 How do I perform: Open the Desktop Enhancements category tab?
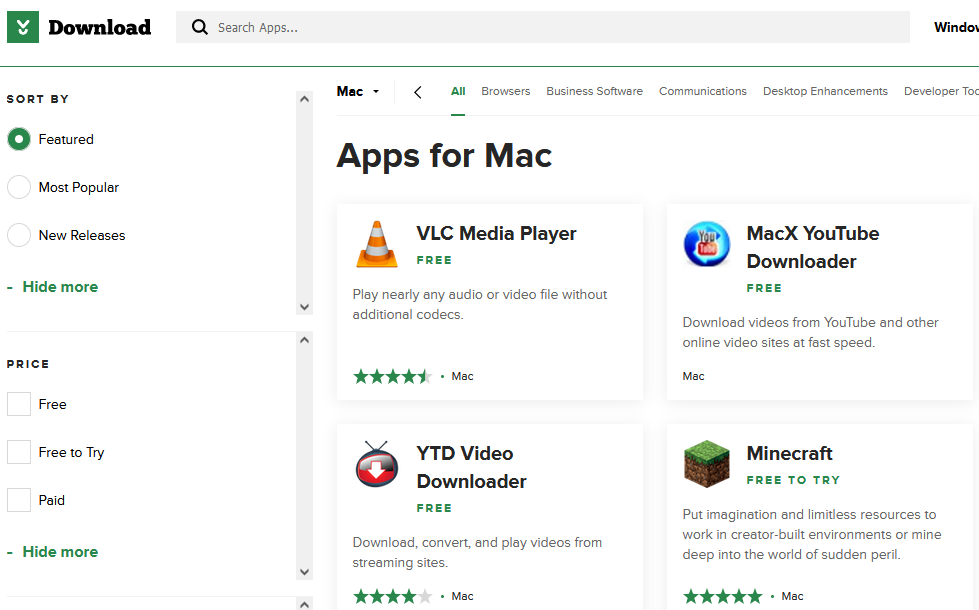coord(825,91)
